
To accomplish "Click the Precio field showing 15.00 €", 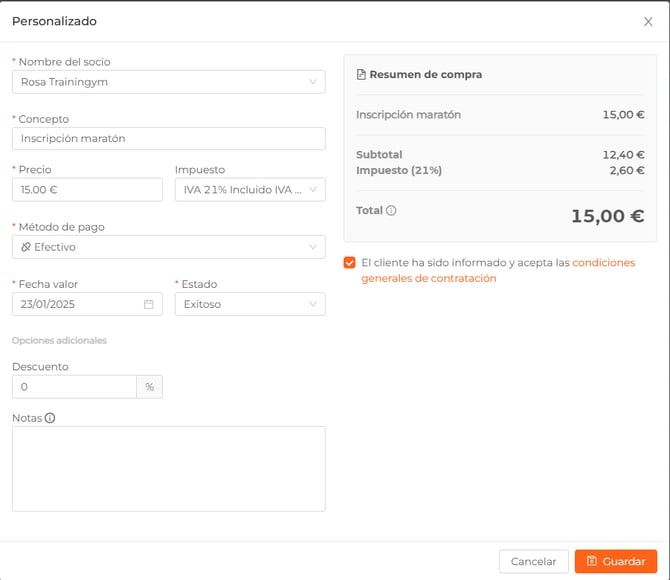I will [87, 190].
